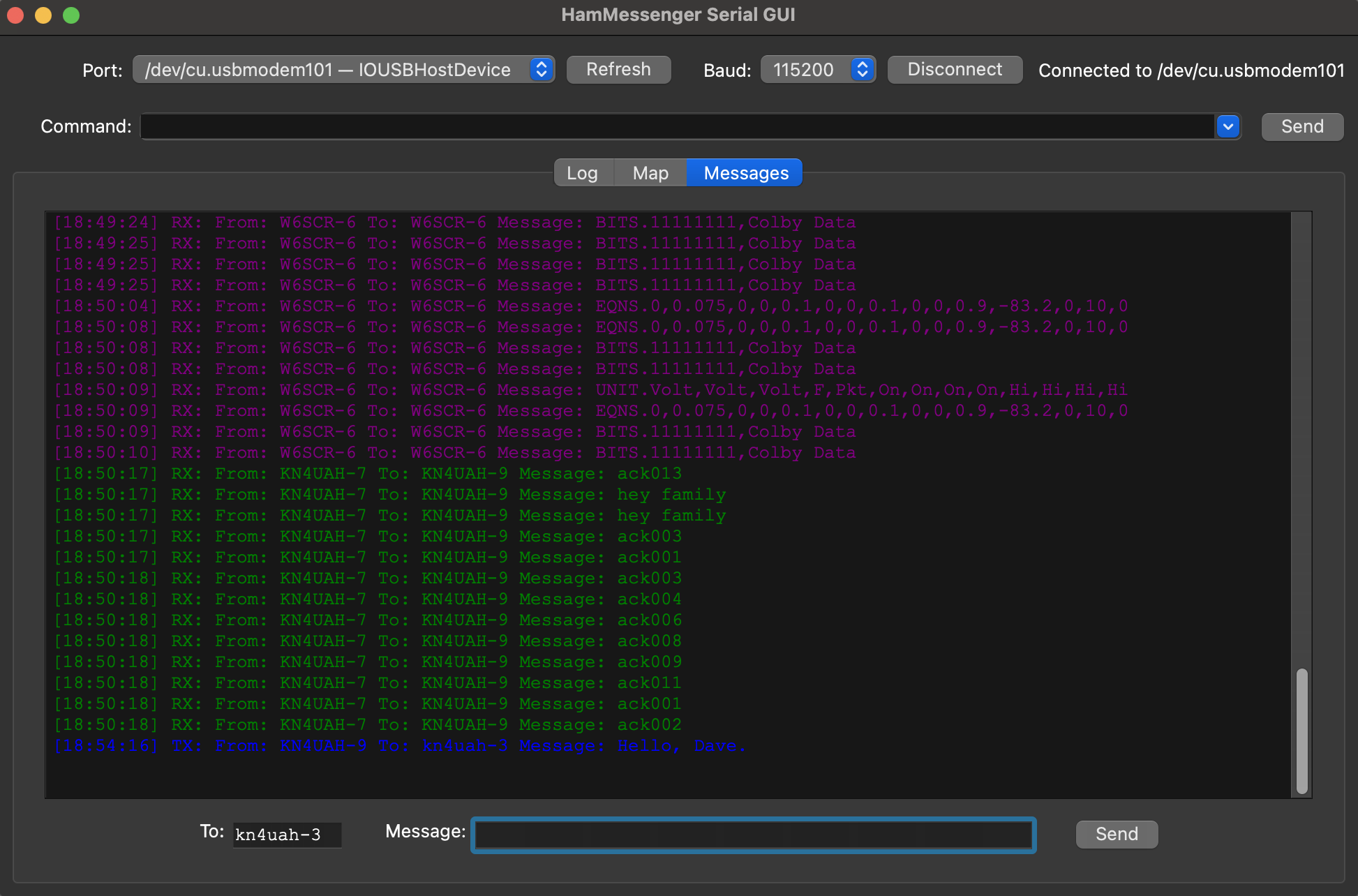Click the 18:49:24 BITS message row
Screen dimensions: 1358x896
coord(455,222)
